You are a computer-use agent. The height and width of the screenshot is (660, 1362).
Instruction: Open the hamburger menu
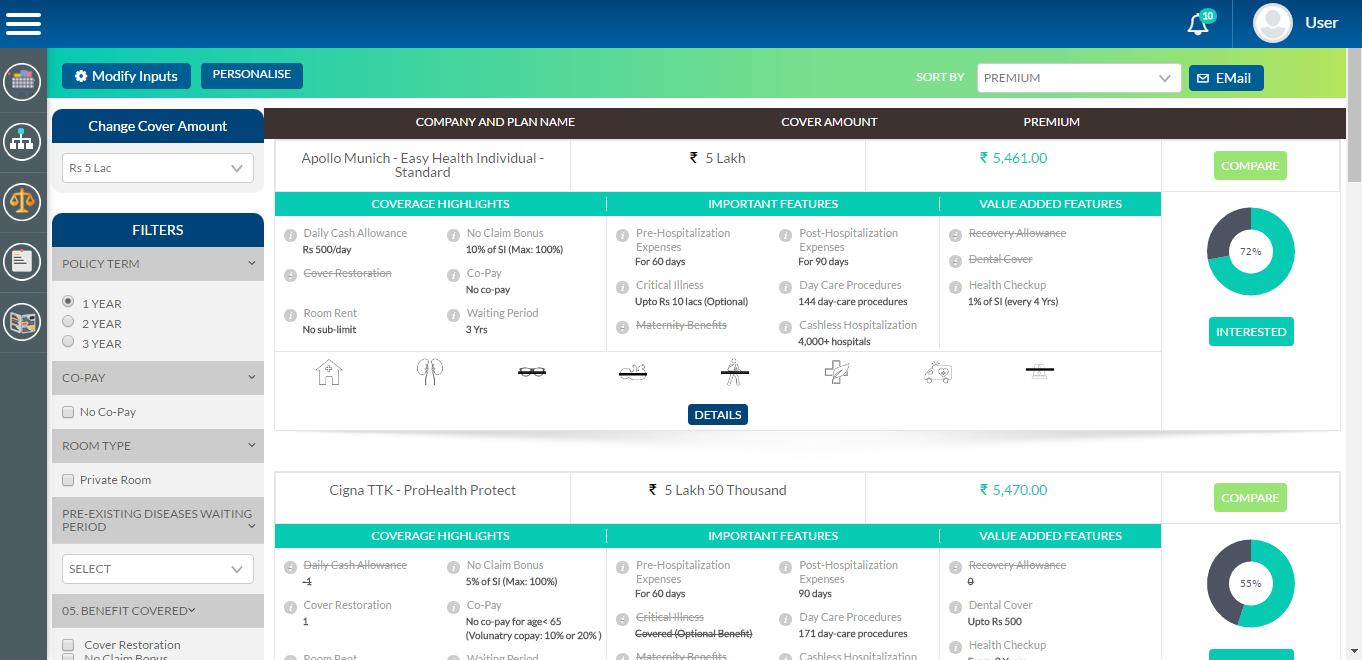23,23
